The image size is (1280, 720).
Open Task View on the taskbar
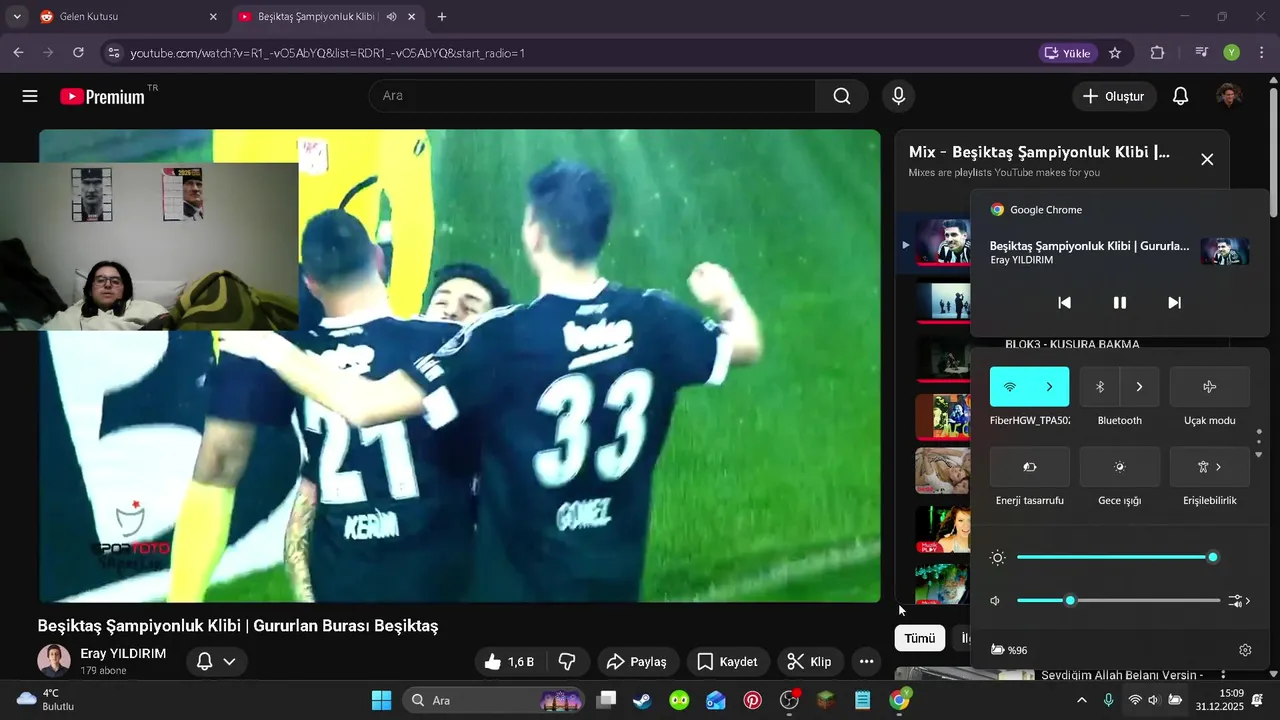coord(606,700)
